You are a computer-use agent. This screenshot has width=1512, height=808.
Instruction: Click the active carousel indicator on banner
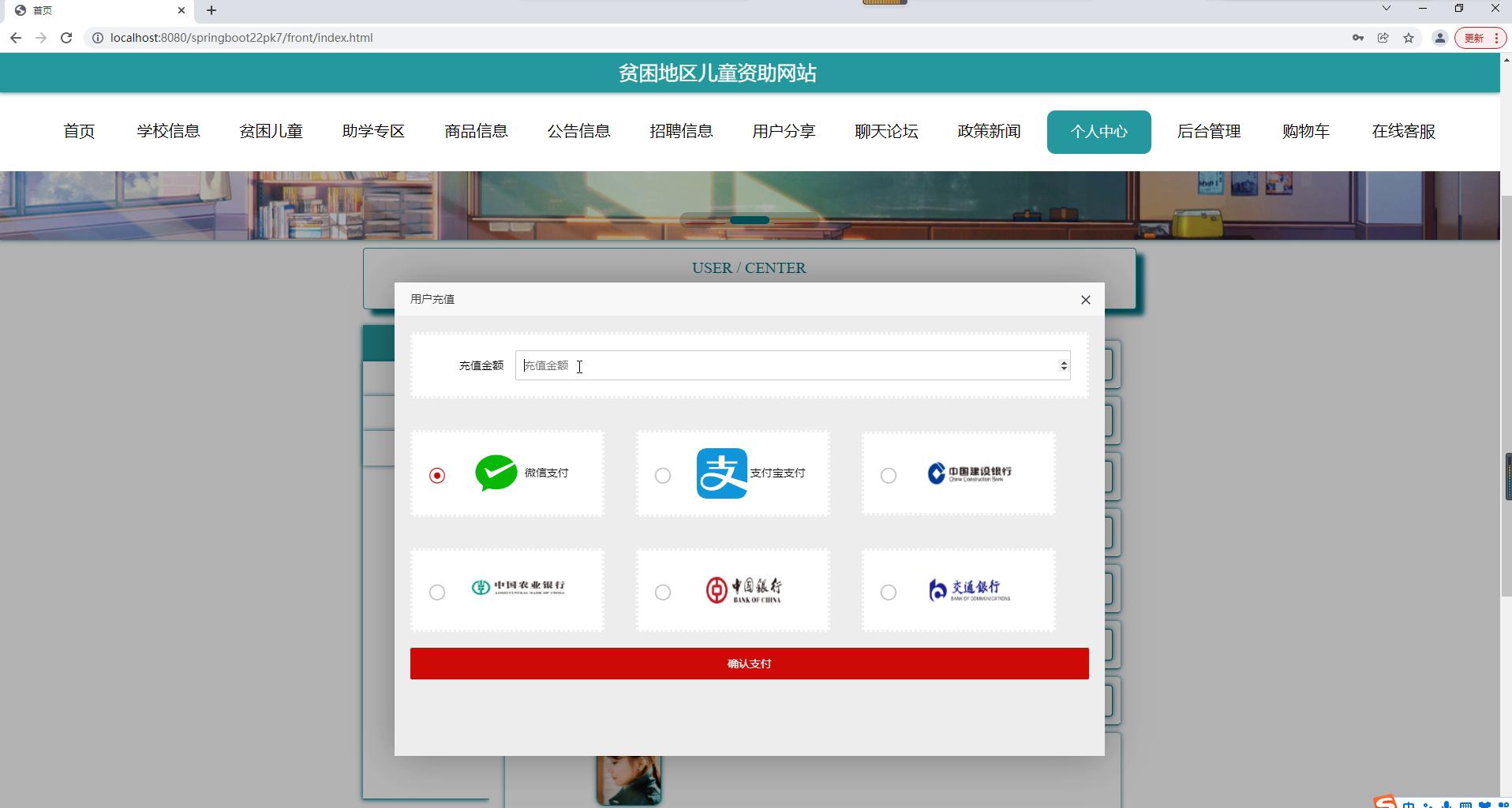point(749,220)
